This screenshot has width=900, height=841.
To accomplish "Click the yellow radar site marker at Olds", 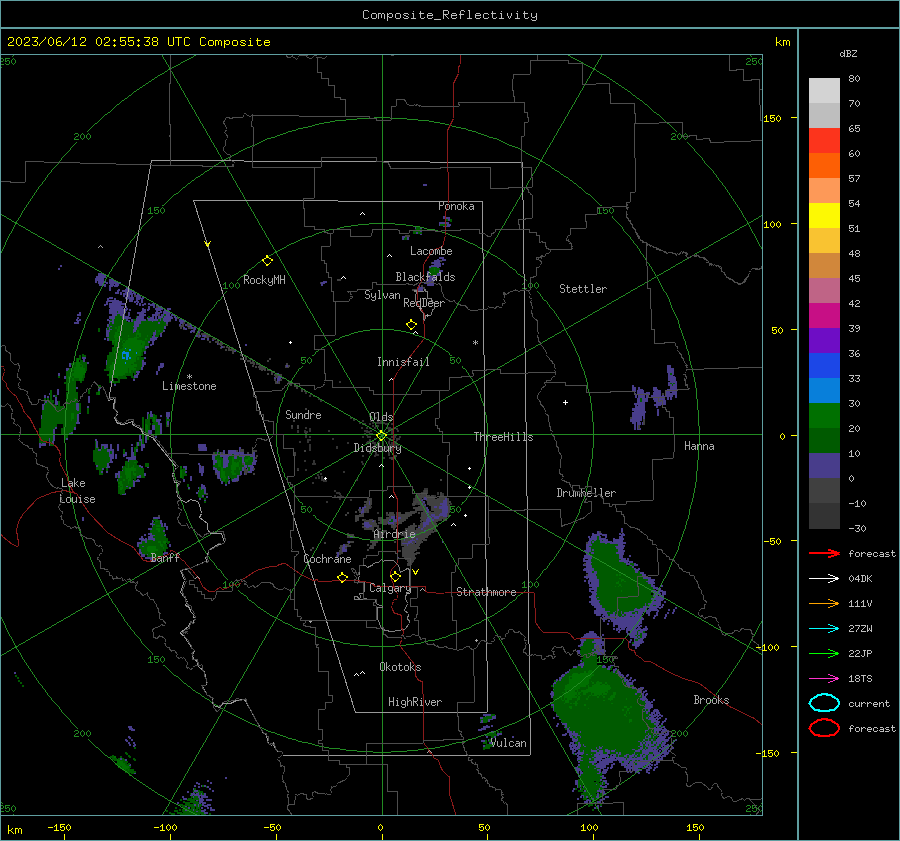I will [x=381, y=436].
